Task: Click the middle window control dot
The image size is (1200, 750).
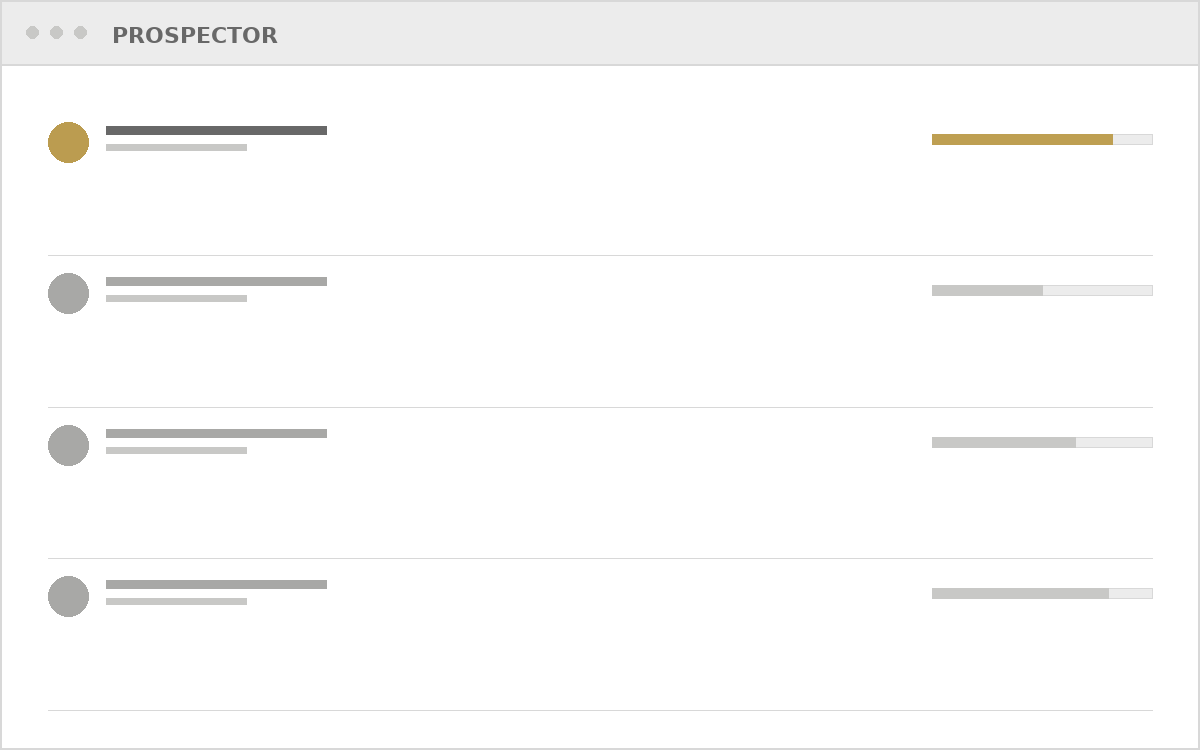Action: 56,33
